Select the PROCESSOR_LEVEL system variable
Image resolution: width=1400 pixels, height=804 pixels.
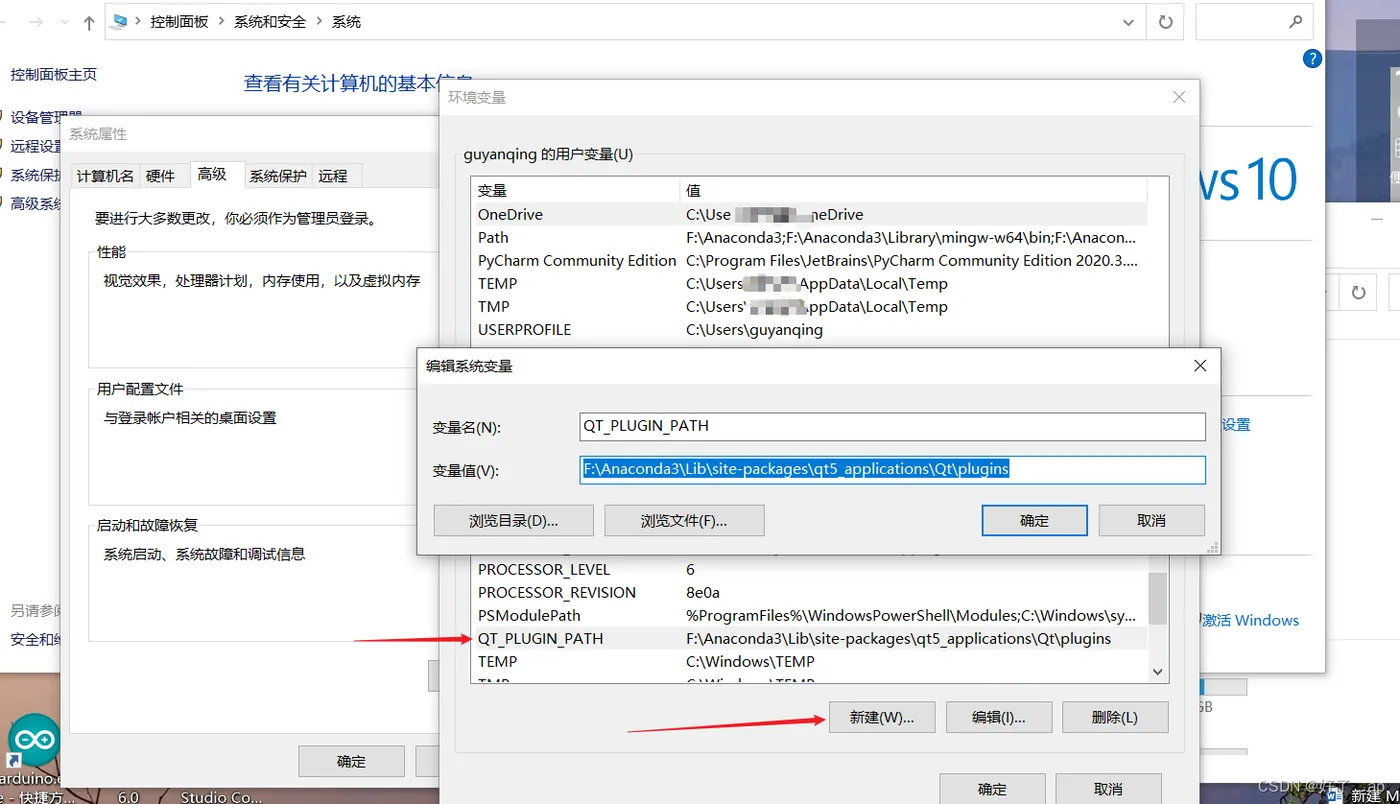click(810, 569)
